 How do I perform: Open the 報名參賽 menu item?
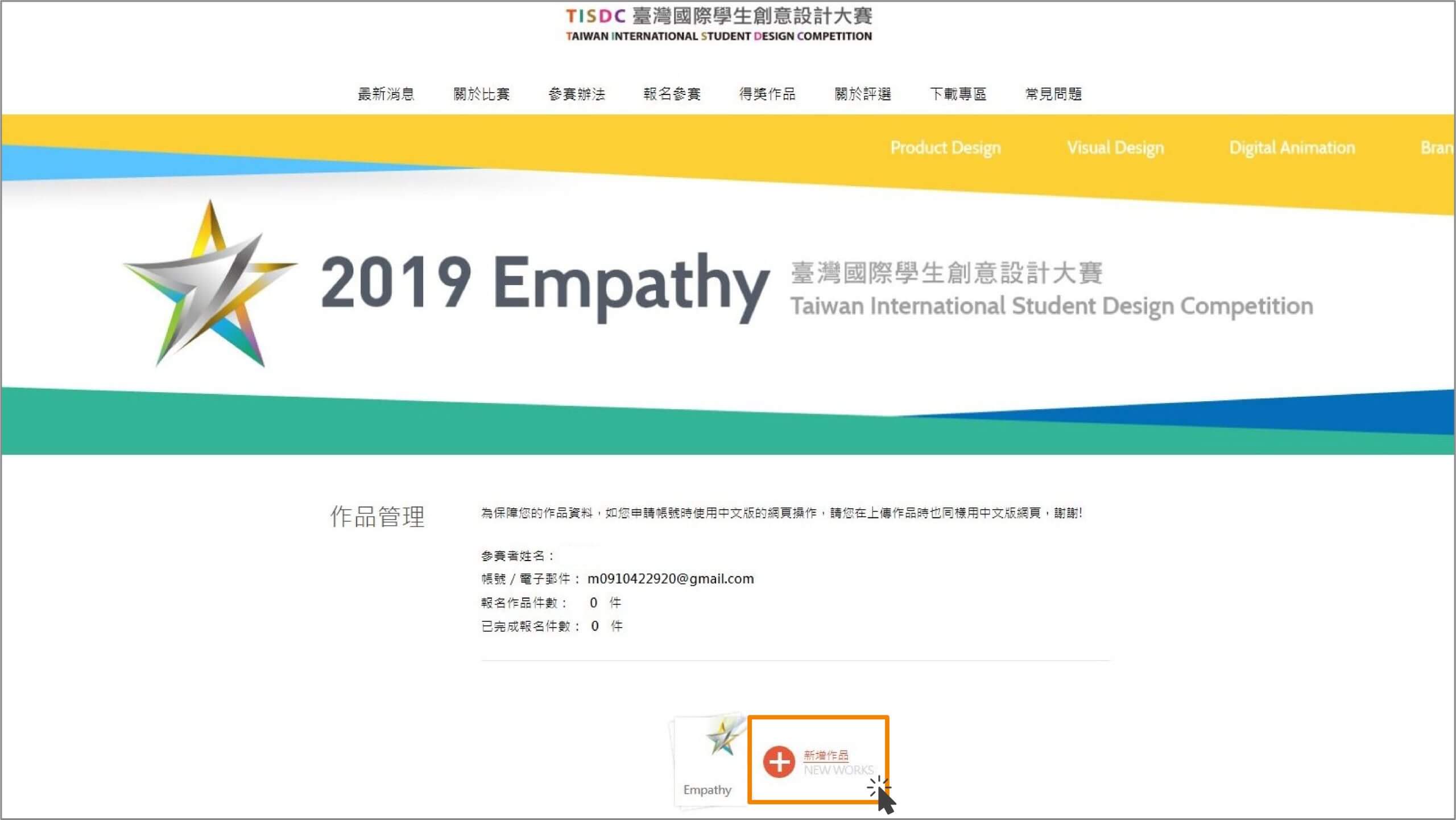pyautogui.click(x=672, y=94)
